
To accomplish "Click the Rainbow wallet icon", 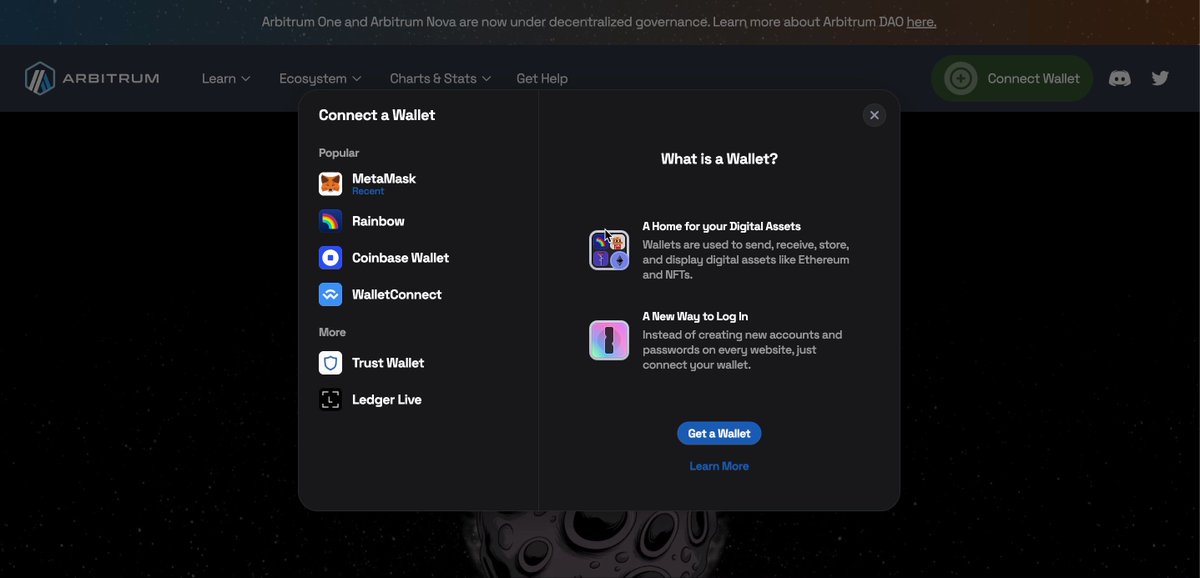I will [x=330, y=221].
